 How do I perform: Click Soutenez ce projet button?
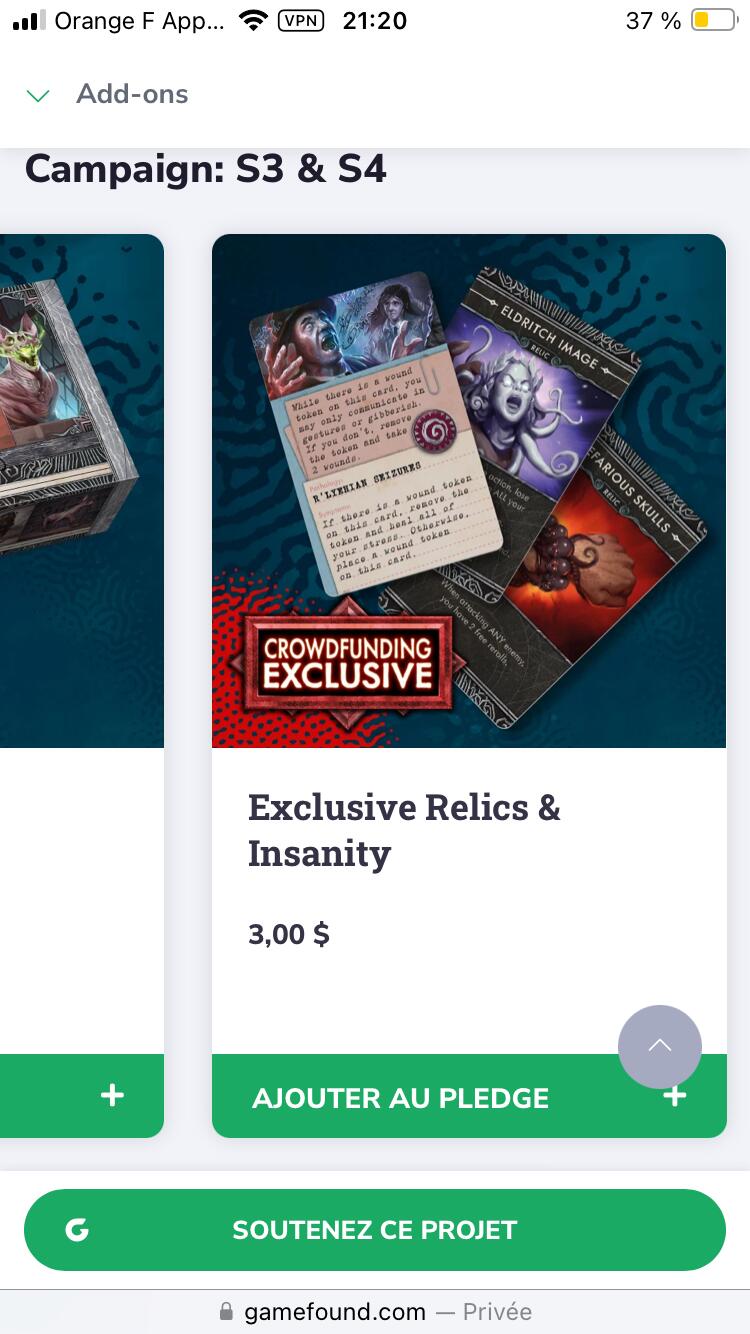point(375,1230)
